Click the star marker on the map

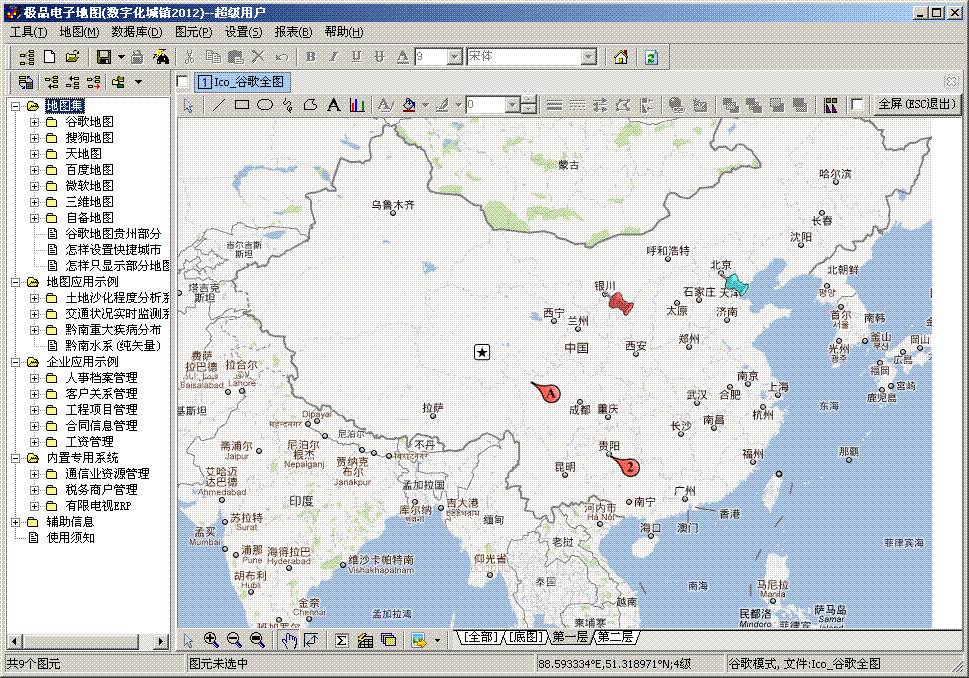(482, 352)
